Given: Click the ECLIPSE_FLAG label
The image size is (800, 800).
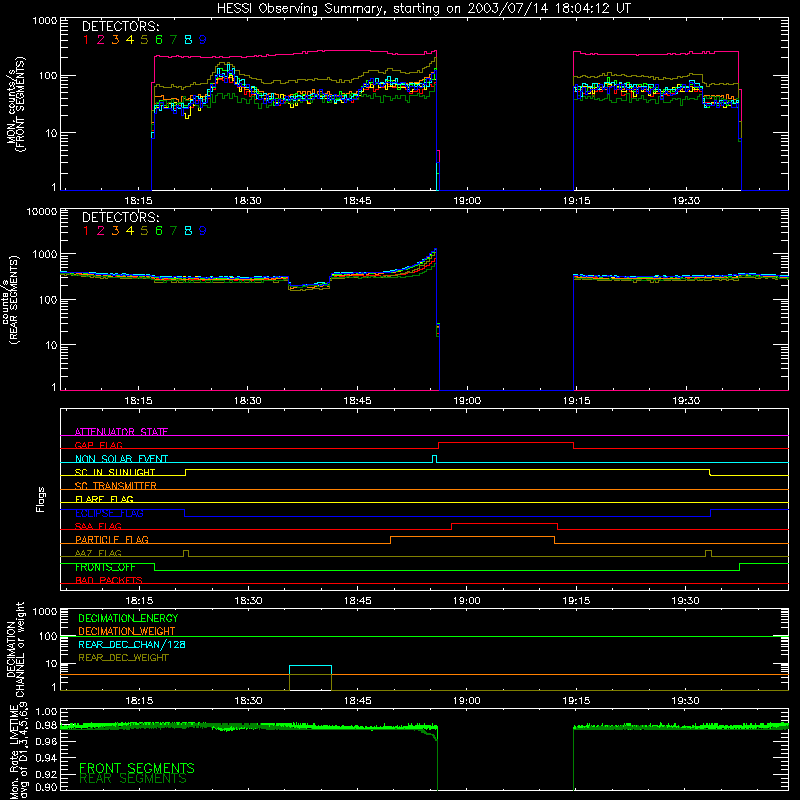Looking at the screenshot, I should tap(109, 513).
